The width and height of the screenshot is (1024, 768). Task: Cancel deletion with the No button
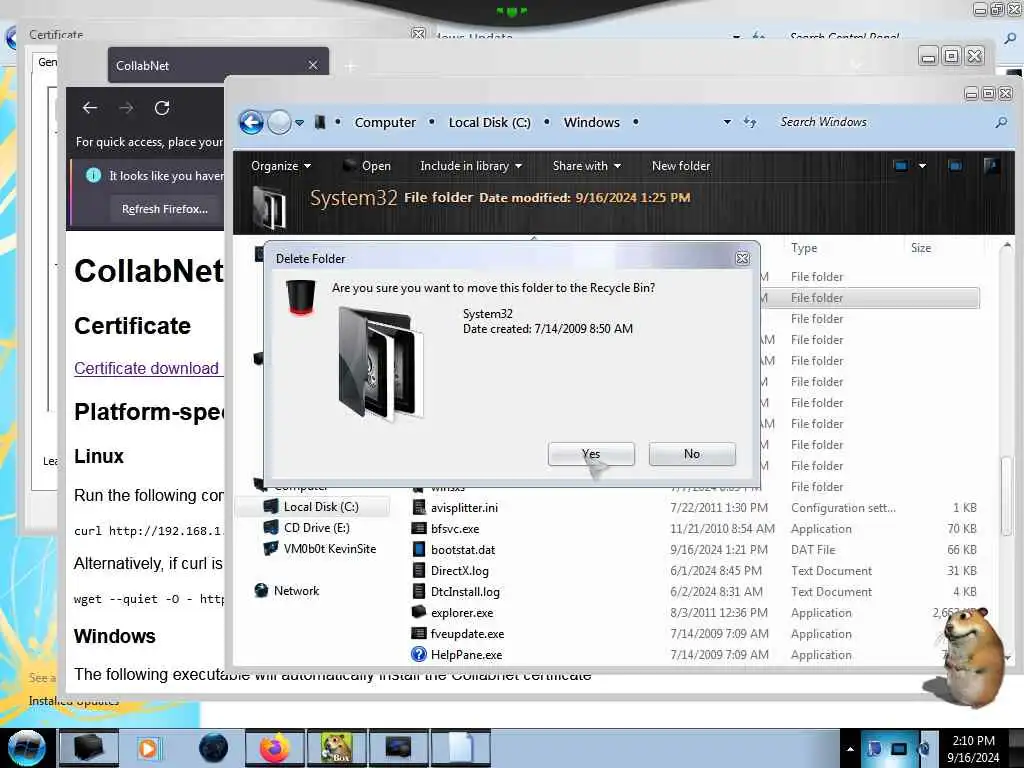692,454
